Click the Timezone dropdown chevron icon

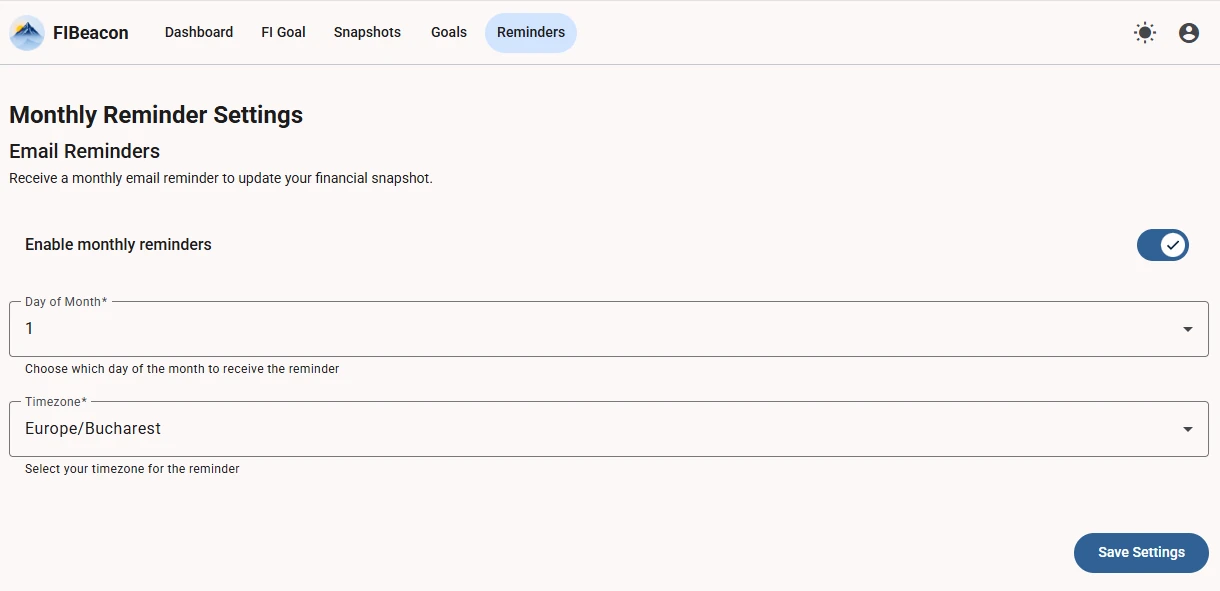tap(1187, 428)
